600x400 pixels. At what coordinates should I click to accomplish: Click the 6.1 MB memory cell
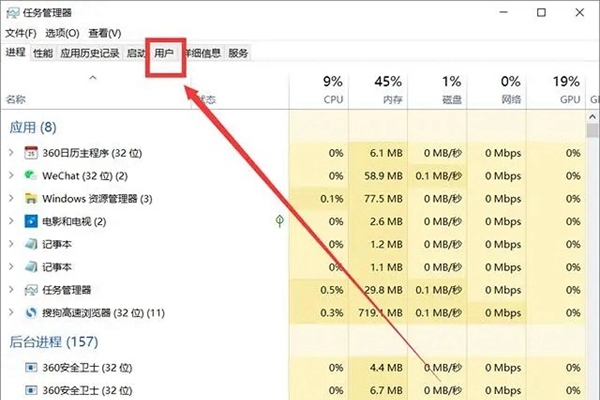(x=386, y=153)
